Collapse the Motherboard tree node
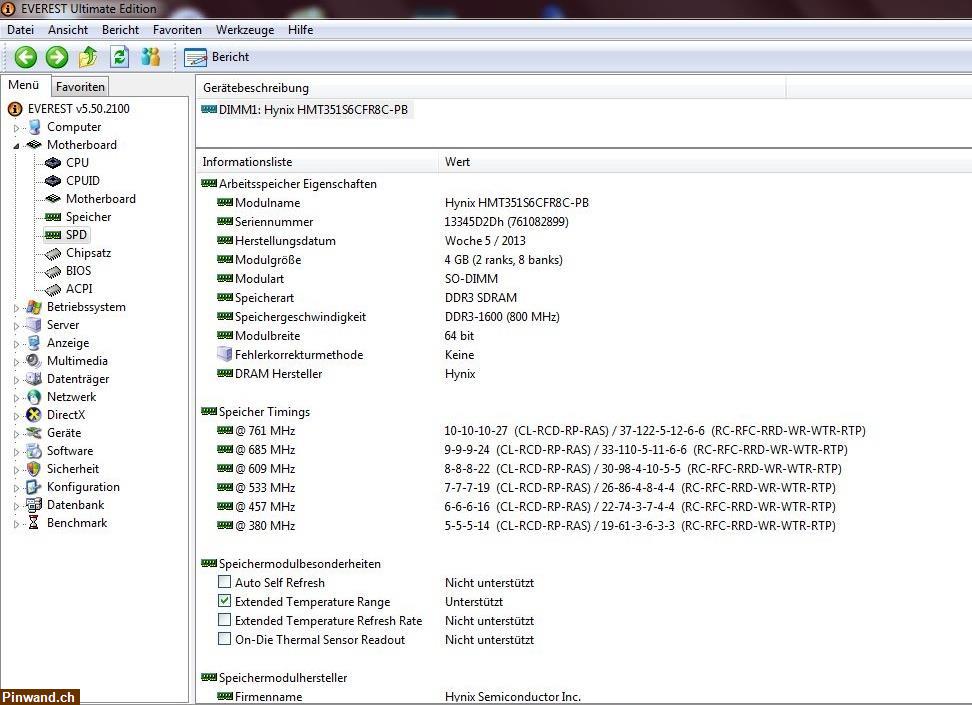 (18, 144)
